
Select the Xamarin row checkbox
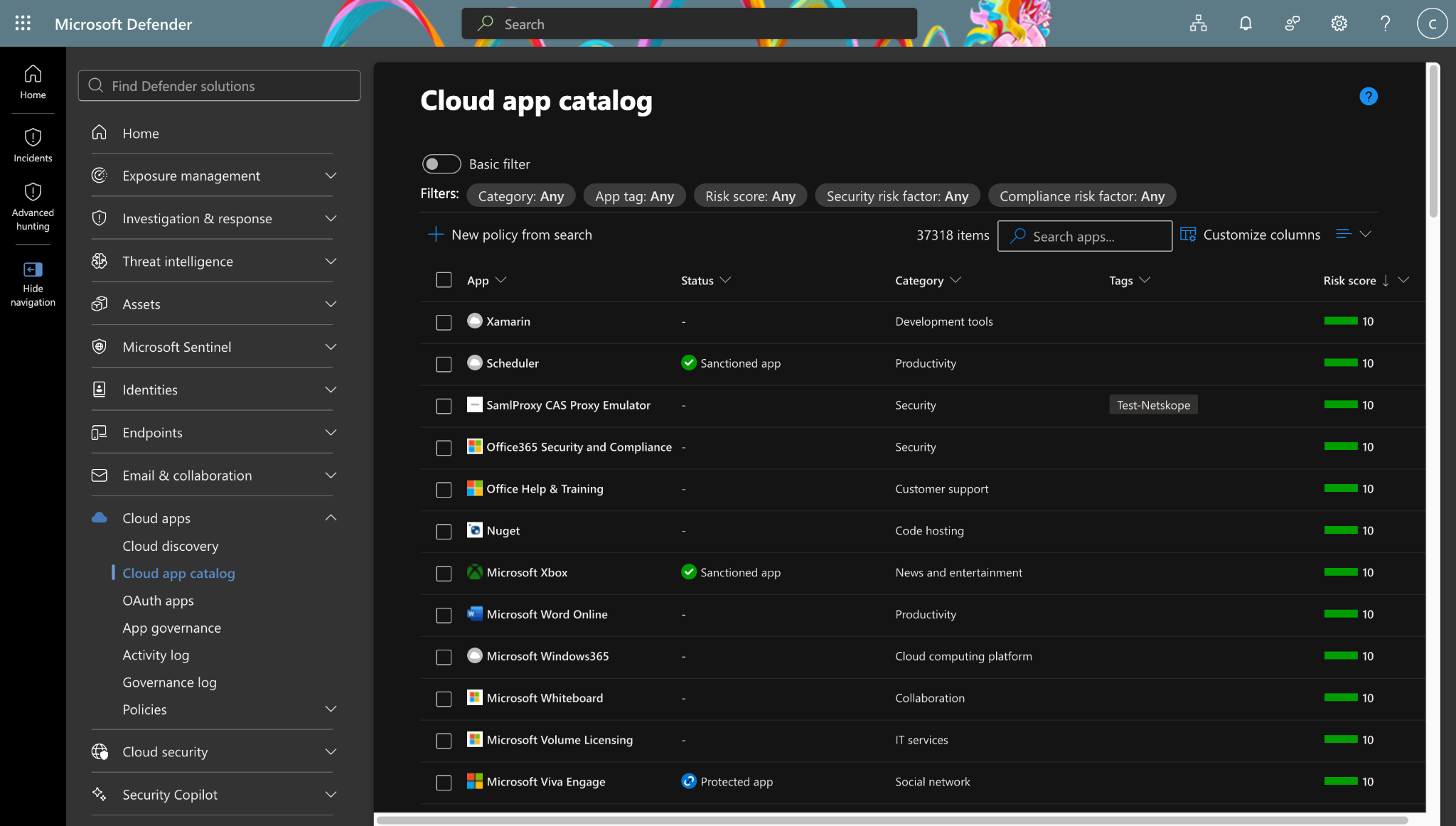pyautogui.click(x=444, y=322)
